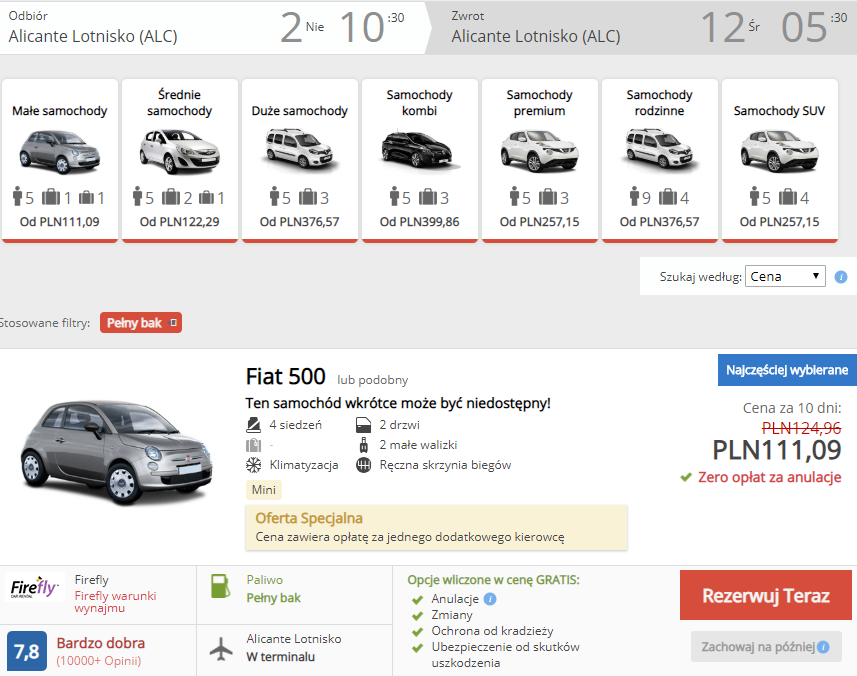Click the airplane icon beside Alicante Lotnisko

click(221, 649)
